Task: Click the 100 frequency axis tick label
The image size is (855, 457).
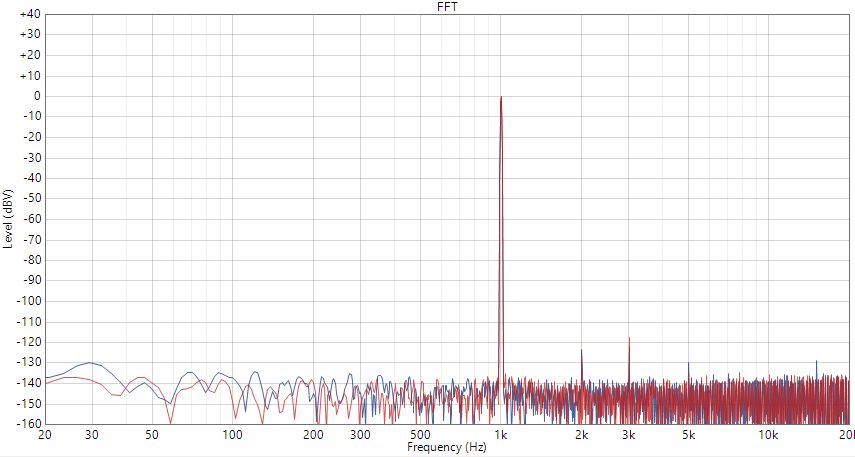Action: tap(232, 436)
